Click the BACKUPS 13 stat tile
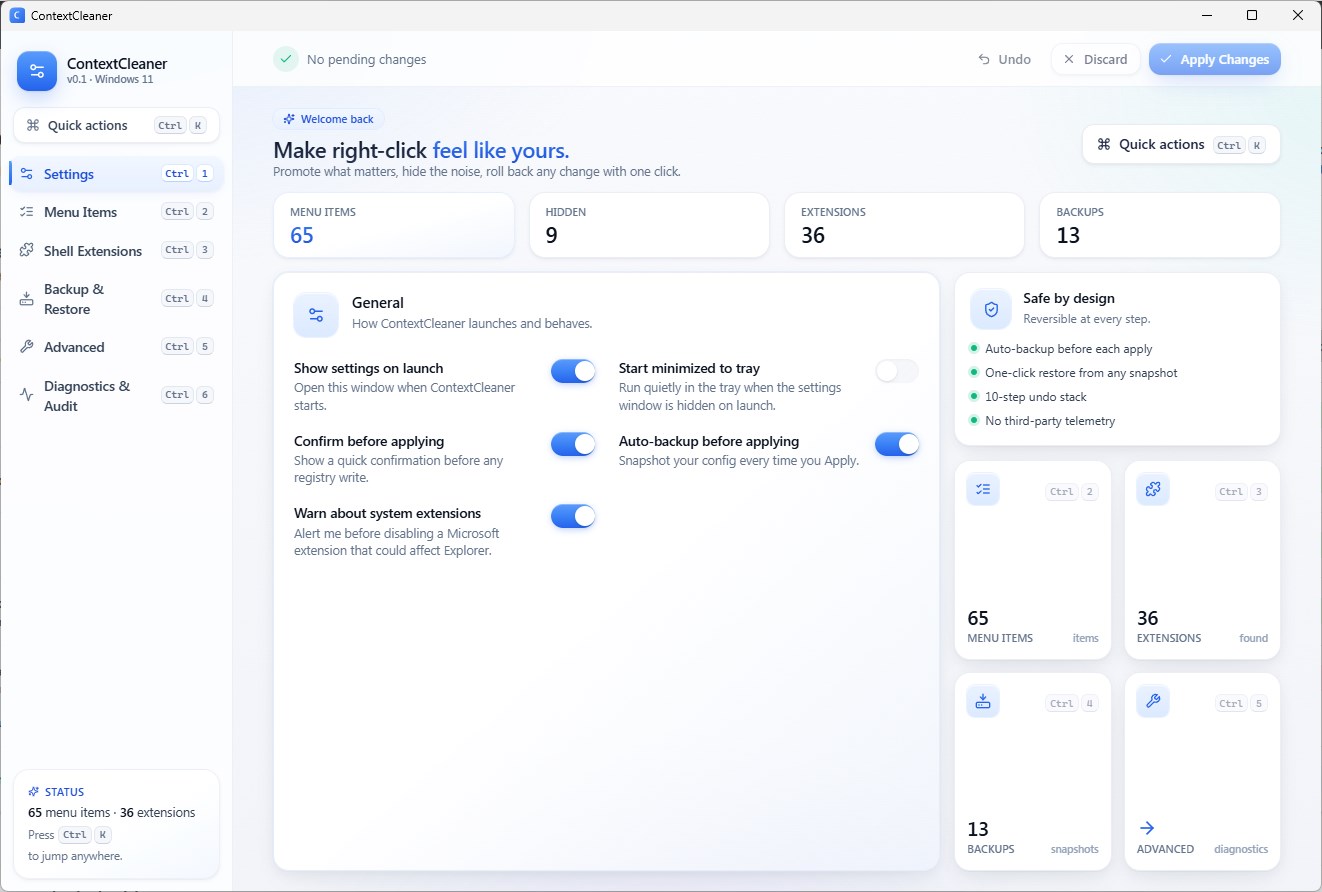The image size is (1322, 892). [1160, 225]
